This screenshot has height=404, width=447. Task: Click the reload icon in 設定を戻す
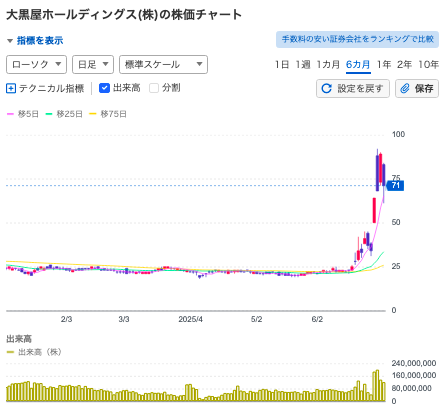[x=326, y=88]
